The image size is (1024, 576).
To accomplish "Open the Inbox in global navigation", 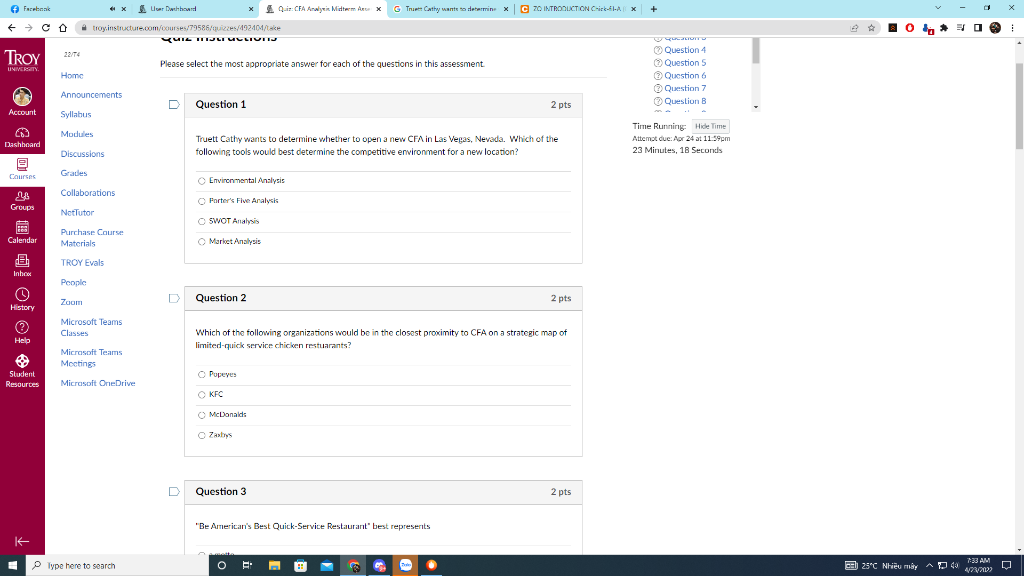I will coord(22,266).
